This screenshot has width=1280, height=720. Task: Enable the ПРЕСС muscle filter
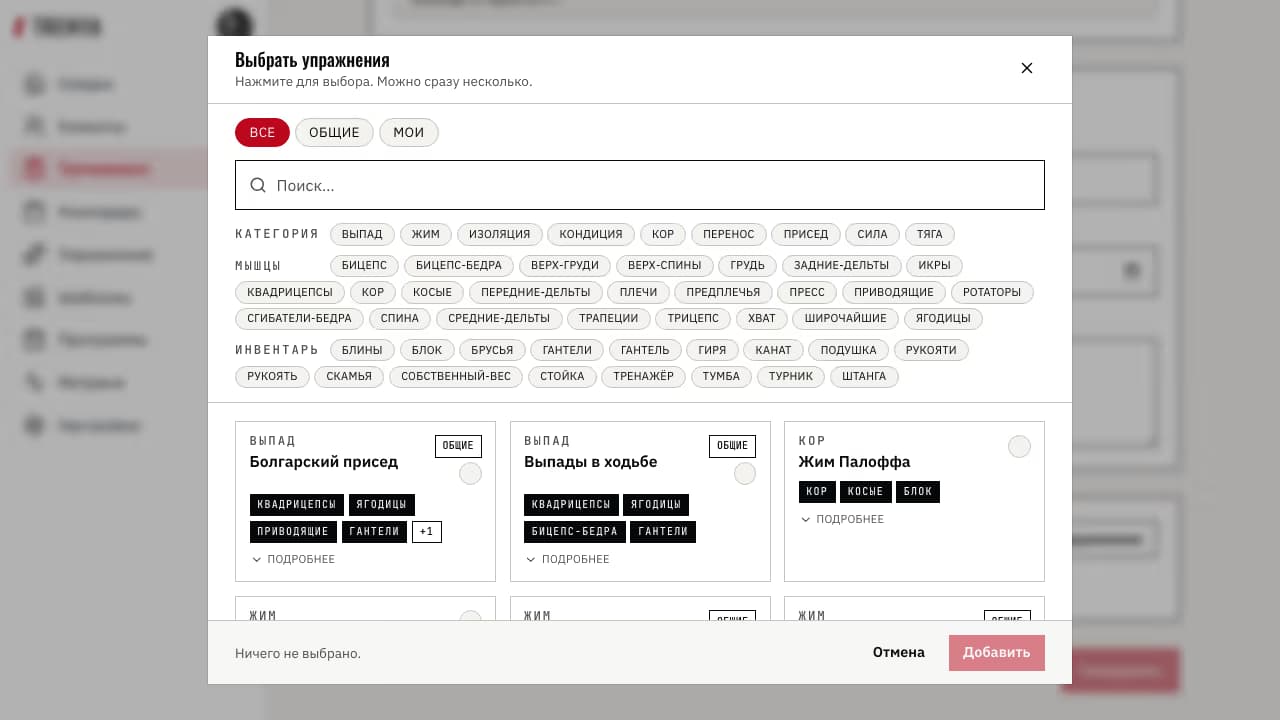pyautogui.click(x=807, y=292)
